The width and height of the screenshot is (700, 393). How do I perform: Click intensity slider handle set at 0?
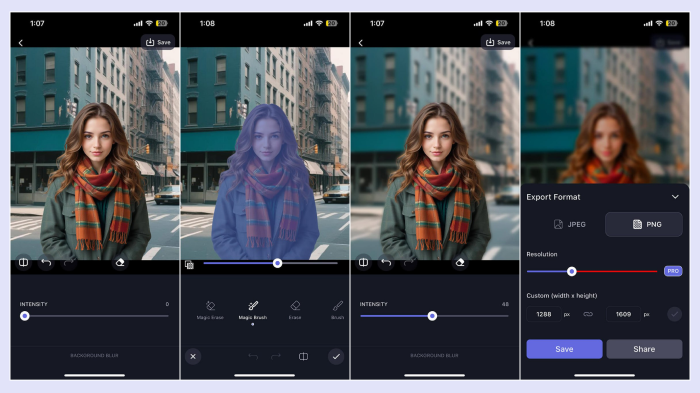25,316
